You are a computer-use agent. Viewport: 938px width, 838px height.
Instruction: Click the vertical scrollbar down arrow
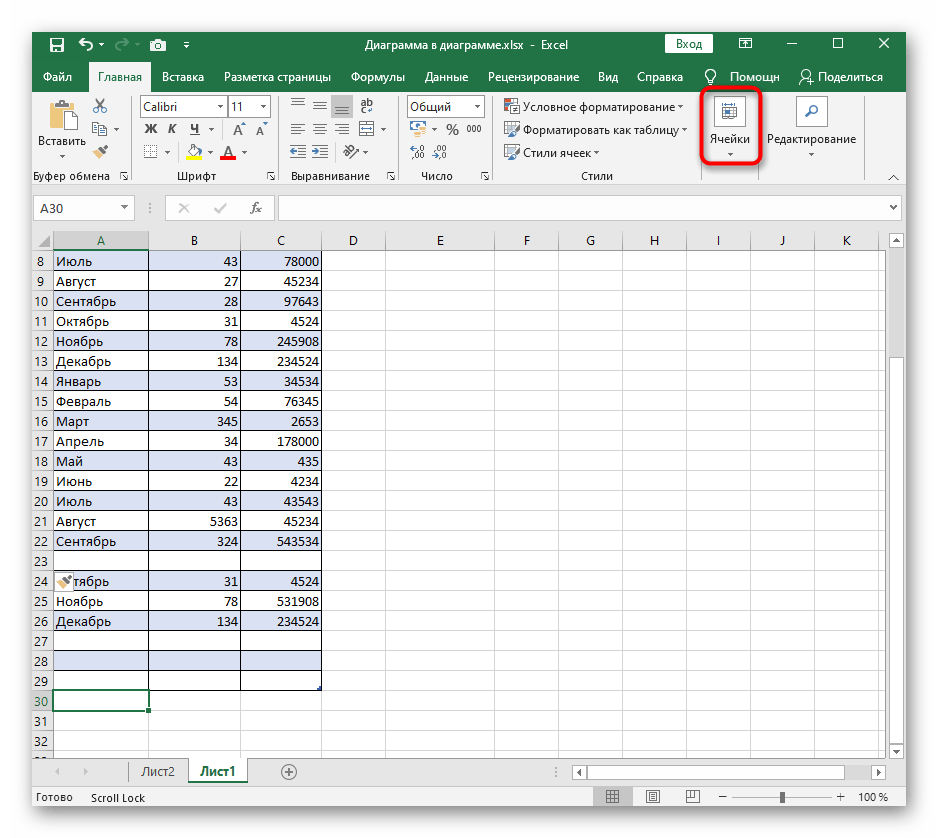click(896, 752)
